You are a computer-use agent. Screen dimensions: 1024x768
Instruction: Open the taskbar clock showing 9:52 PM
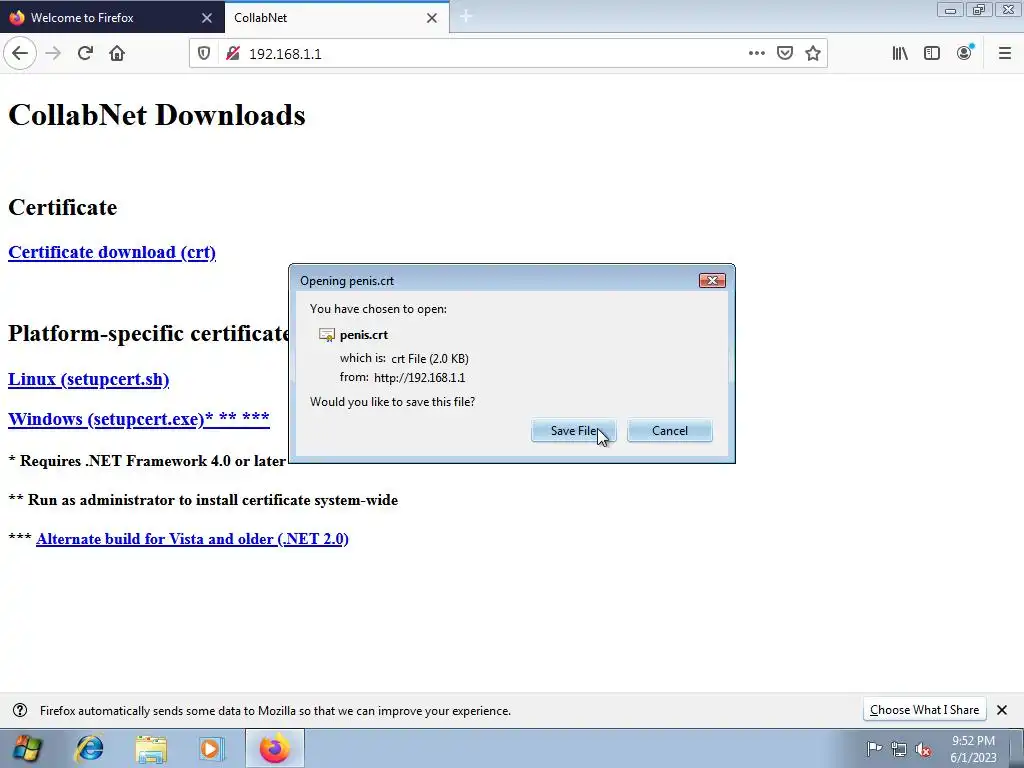coord(973,749)
